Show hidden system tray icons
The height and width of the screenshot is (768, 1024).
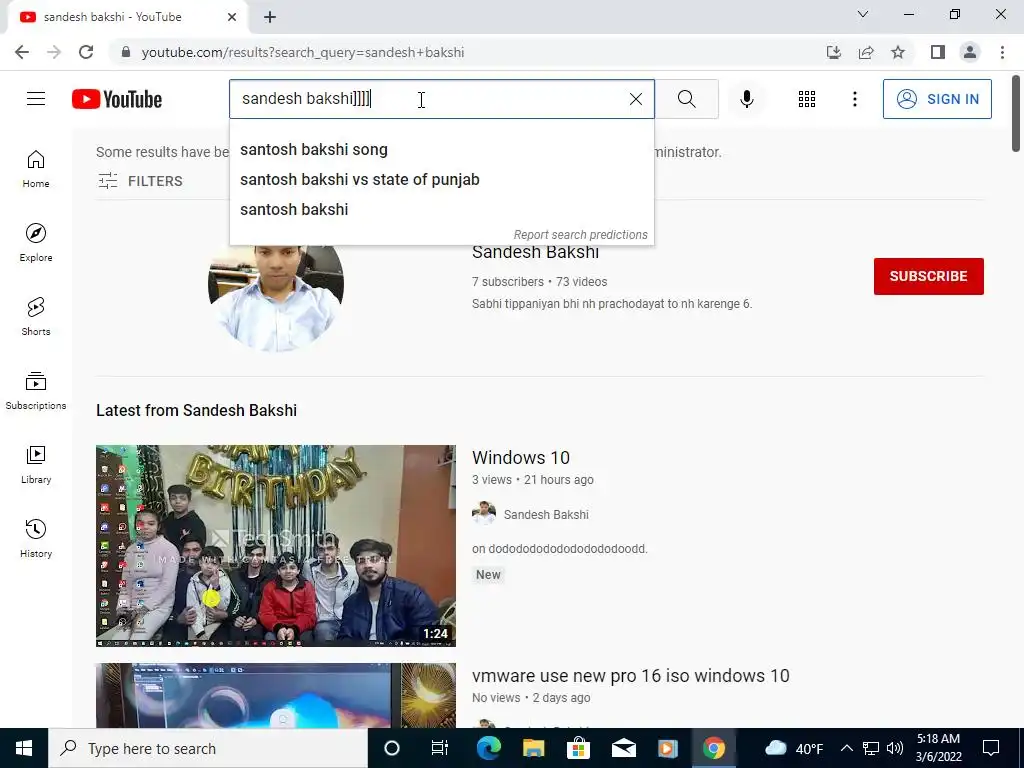pos(846,748)
